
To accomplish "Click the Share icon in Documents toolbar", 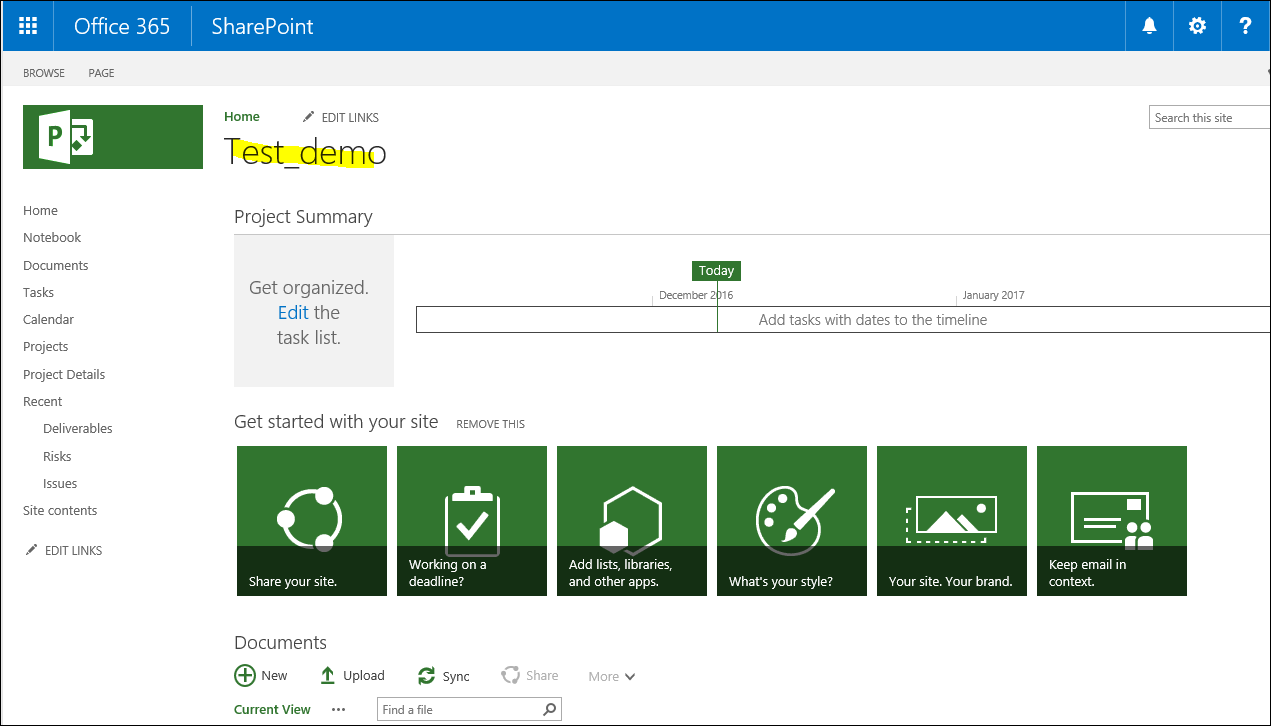I will (x=510, y=675).
